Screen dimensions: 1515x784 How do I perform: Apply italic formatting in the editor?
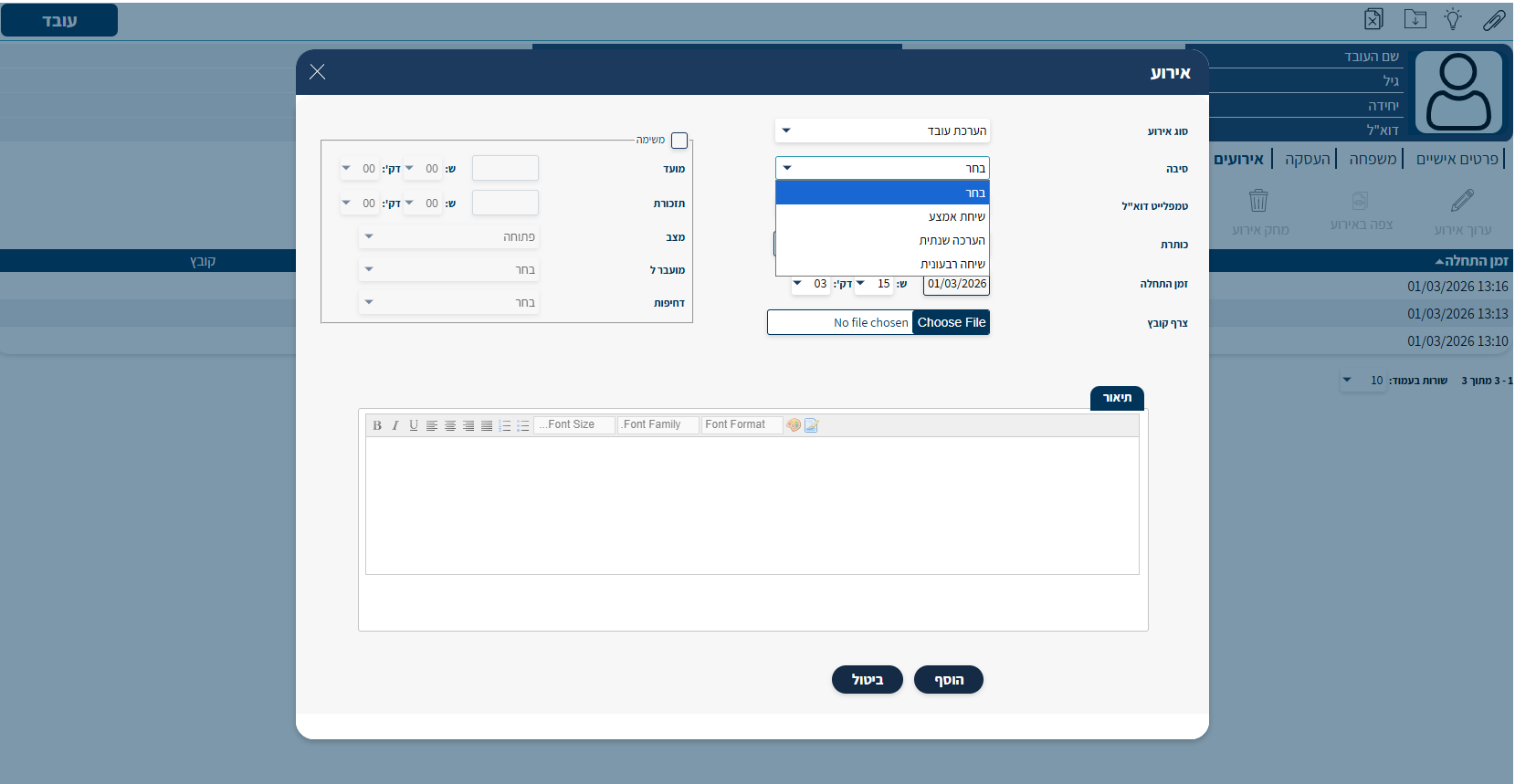[x=395, y=425]
